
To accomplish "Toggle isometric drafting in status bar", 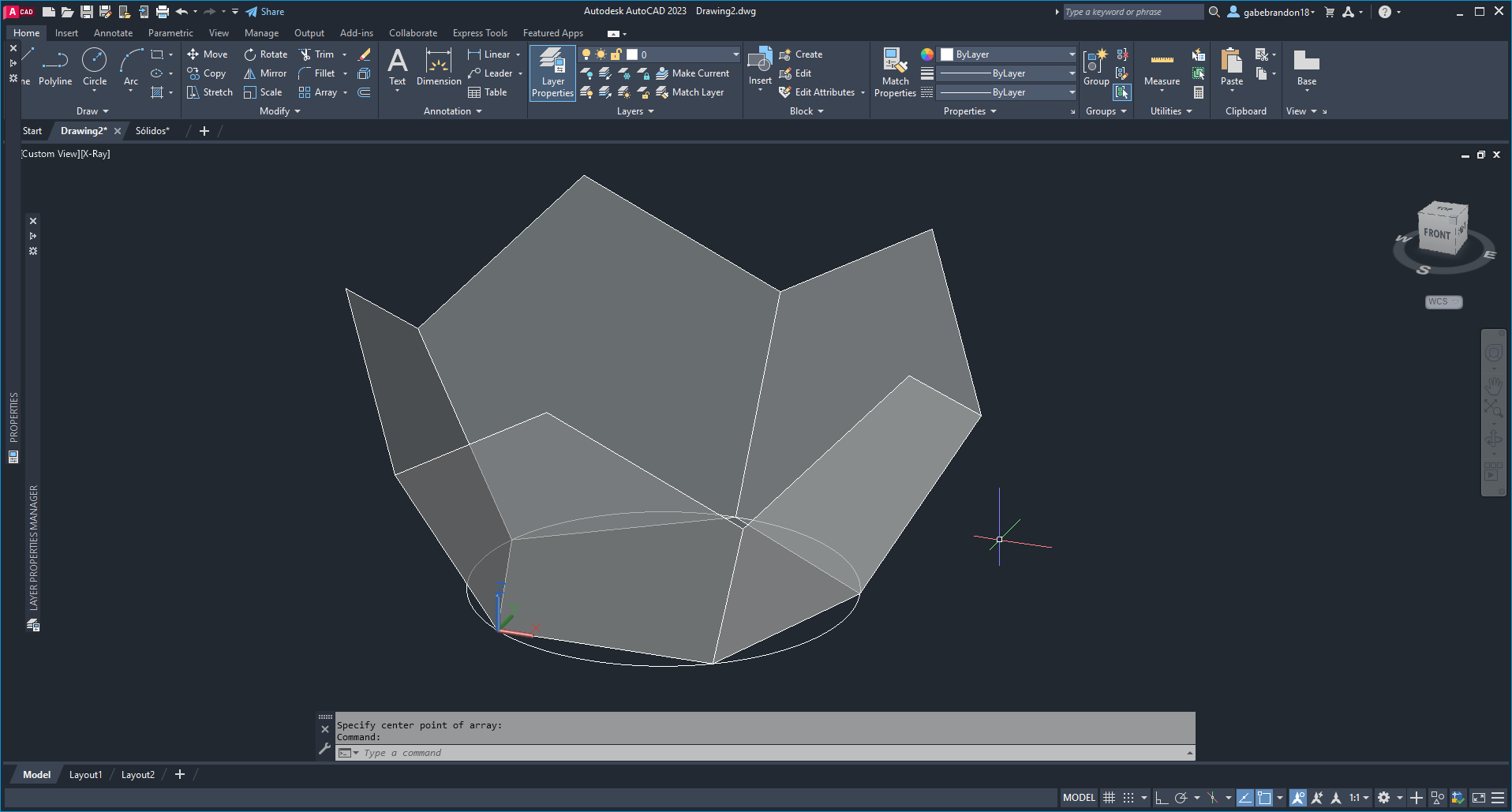I will tap(1213, 798).
